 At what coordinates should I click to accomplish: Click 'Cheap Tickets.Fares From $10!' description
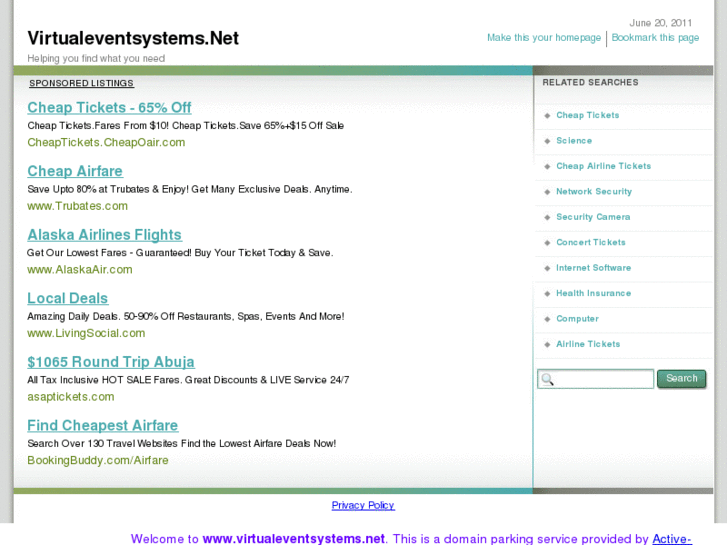[185, 126]
